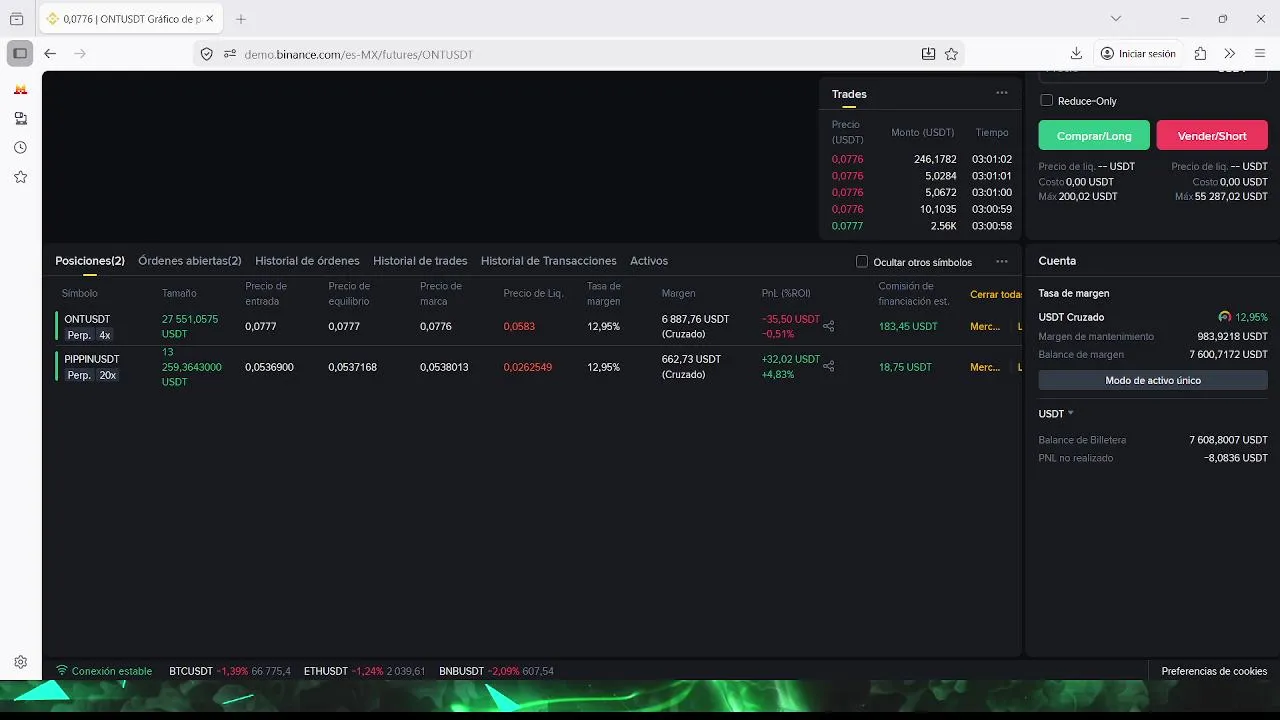Close ONTUSDT position at market
This screenshot has height=720, width=1280.
coord(985,326)
